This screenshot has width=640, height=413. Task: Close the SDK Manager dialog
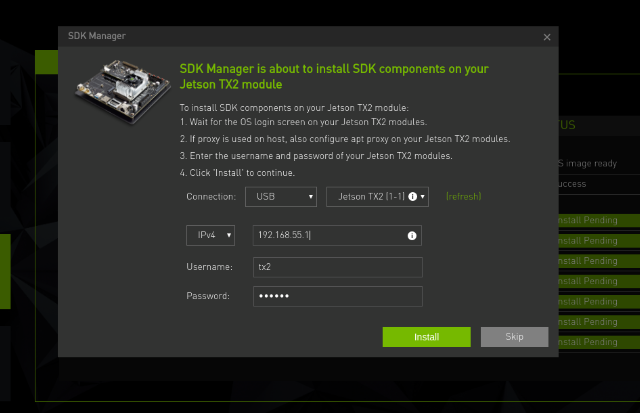point(547,37)
